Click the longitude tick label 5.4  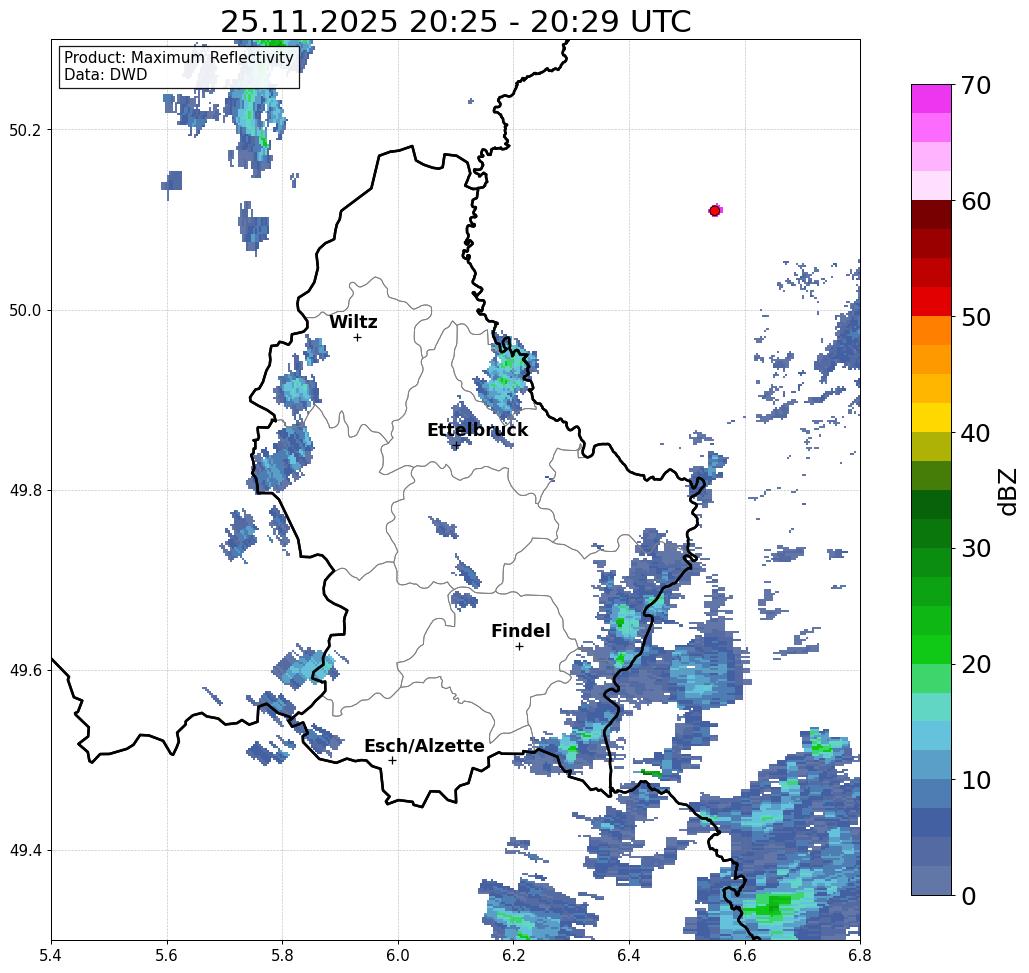[x=51, y=955]
